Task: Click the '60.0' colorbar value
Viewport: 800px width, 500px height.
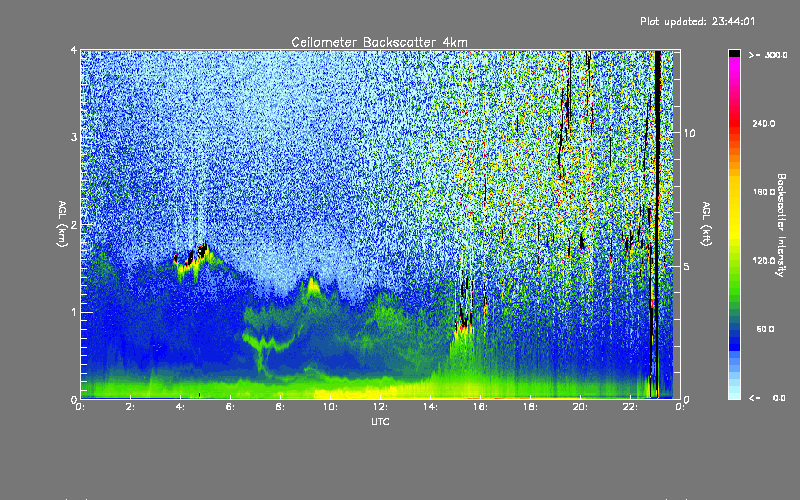Action: click(x=765, y=329)
